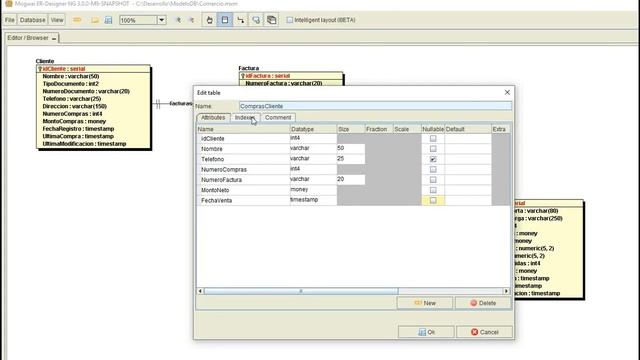The height and width of the screenshot is (360, 640).
Task: Click the zoom in toolbar icon
Action: pos(178,20)
